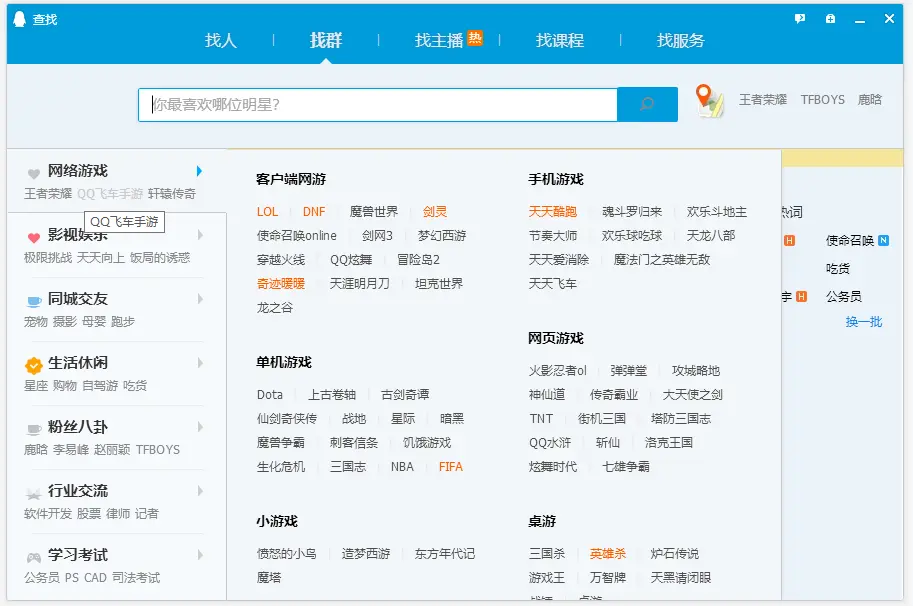
Task: Open the 造梦西游 link
Action: click(366, 554)
